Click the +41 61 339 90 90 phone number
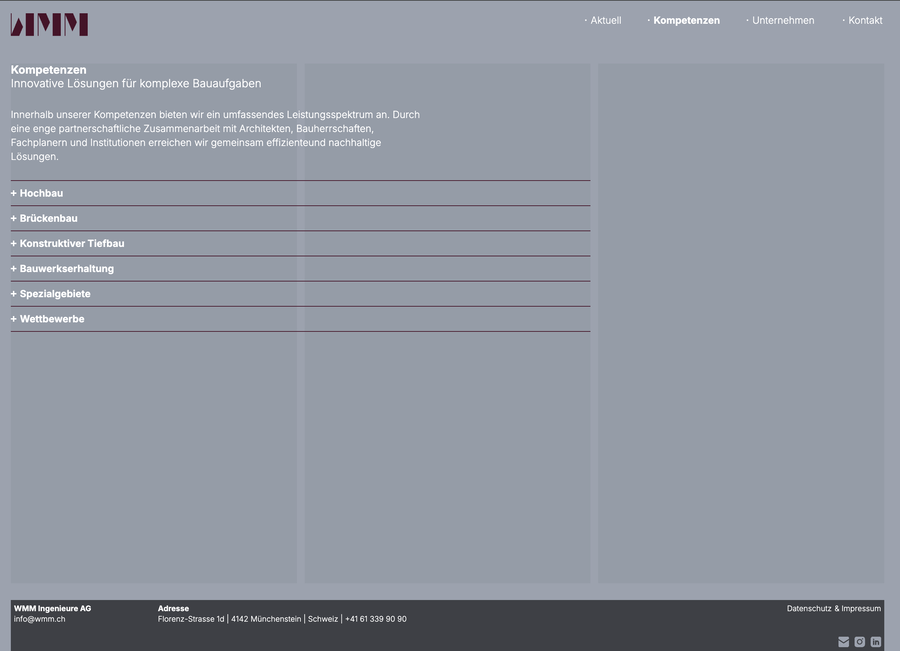Screen dimensions: 900x651 376,619
